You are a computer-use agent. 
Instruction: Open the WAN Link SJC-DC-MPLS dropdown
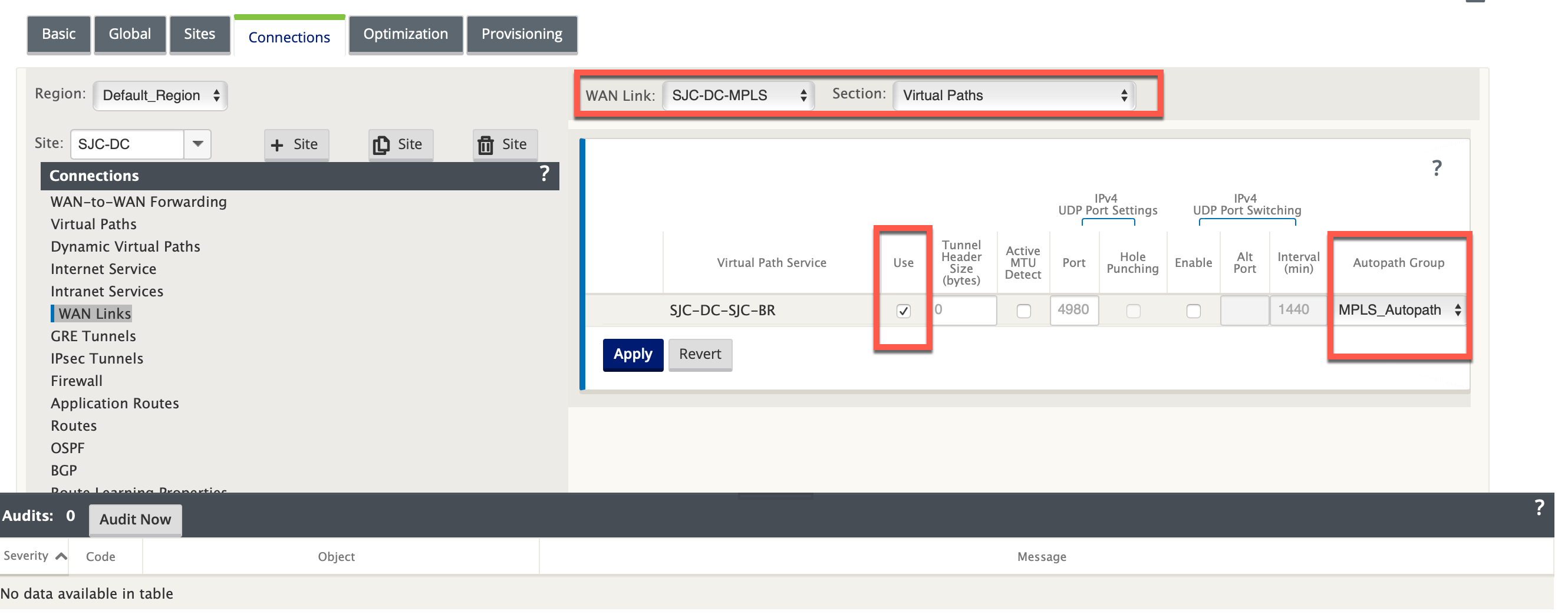click(x=739, y=95)
